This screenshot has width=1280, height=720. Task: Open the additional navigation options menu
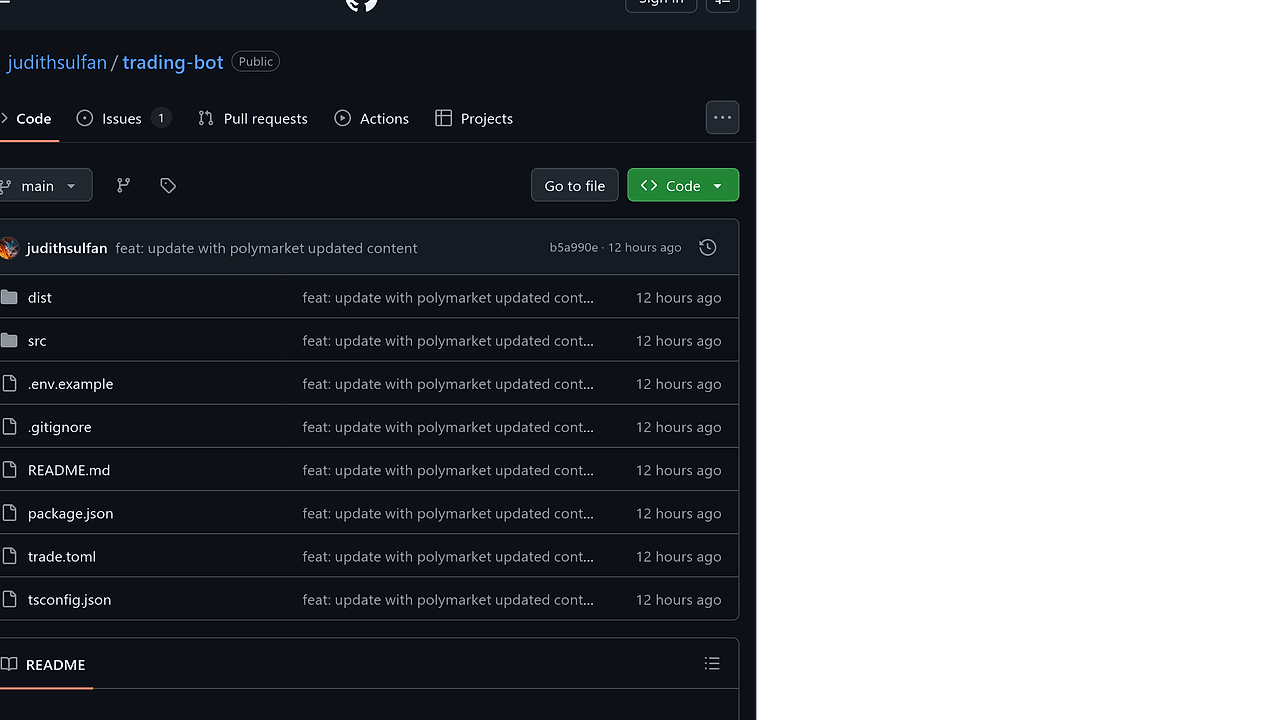[x=722, y=117]
